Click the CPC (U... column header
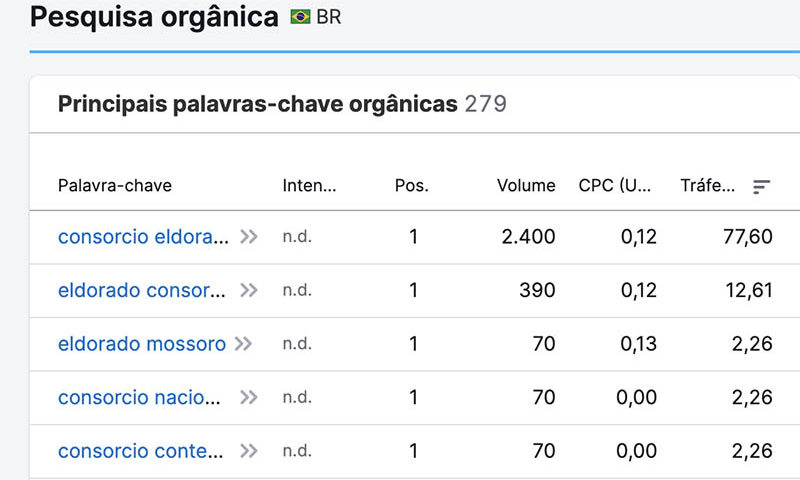This screenshot has width=800, height=480. click(615, 186)
